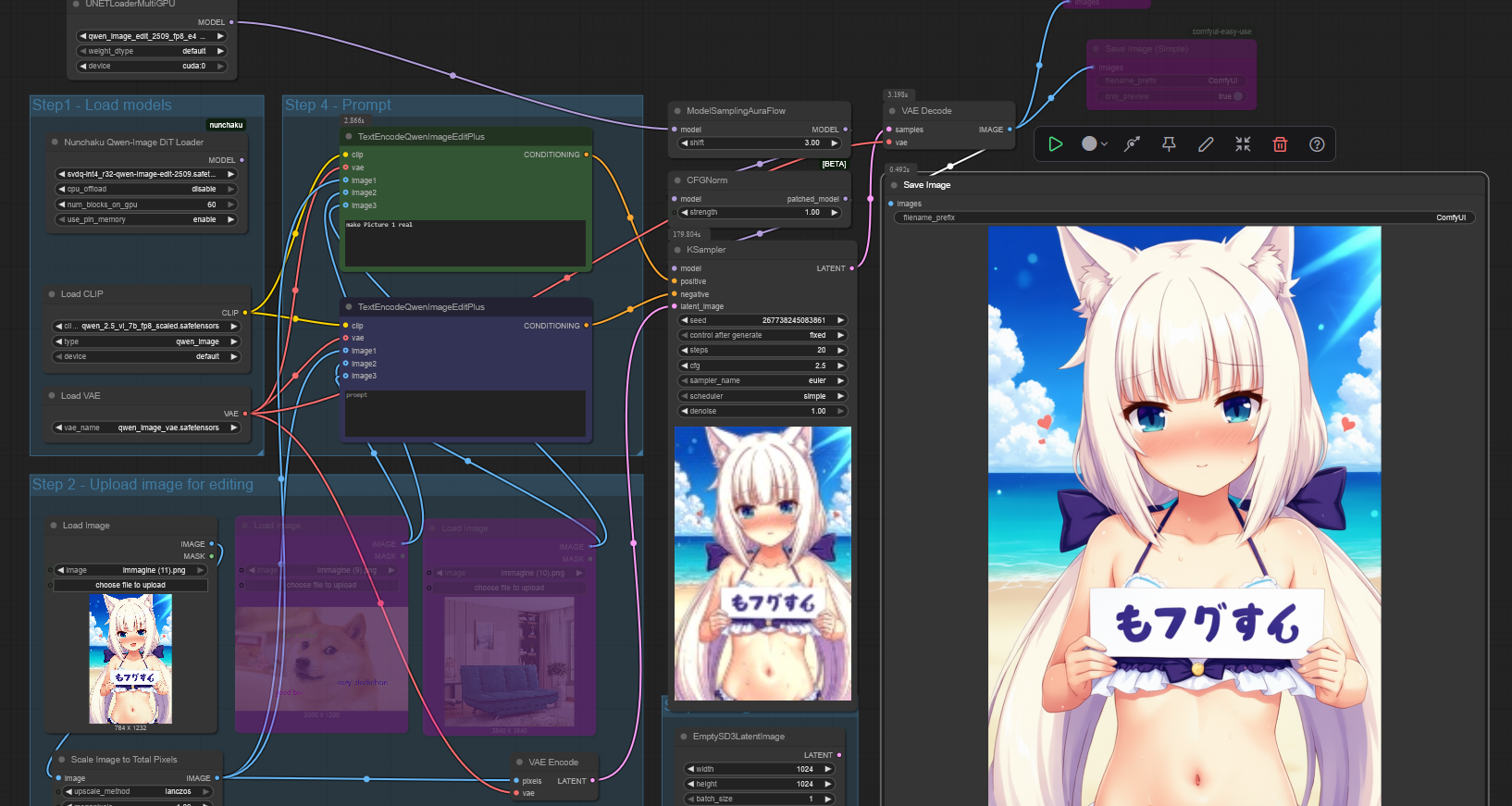Screen dimensions: 1512x806
Task: Click the num_blocks_on_gpu 60 field
Action: coord(147,205)
